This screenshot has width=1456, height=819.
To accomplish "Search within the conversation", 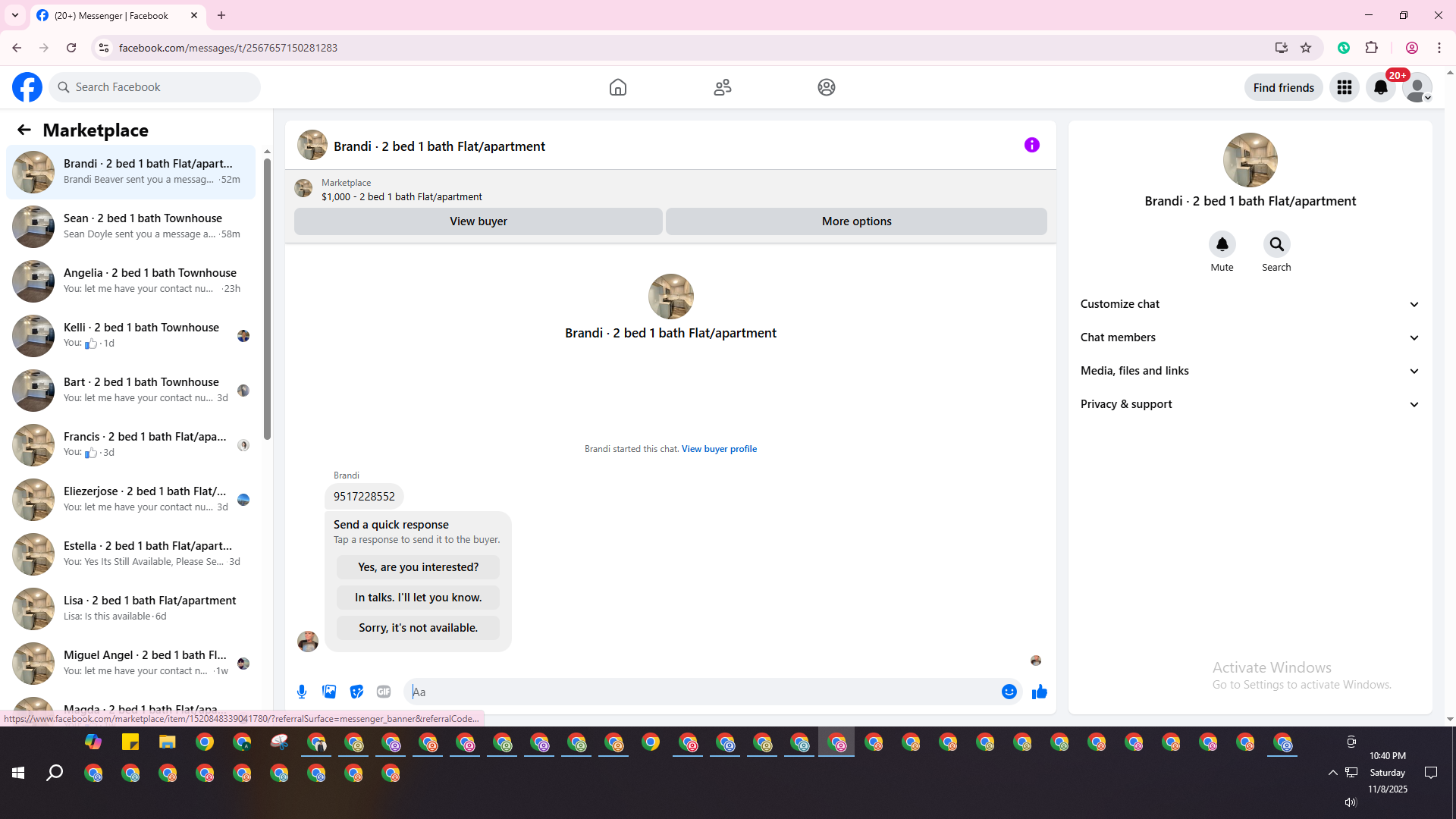I will pyautogui.click(x=1276, y=245).
